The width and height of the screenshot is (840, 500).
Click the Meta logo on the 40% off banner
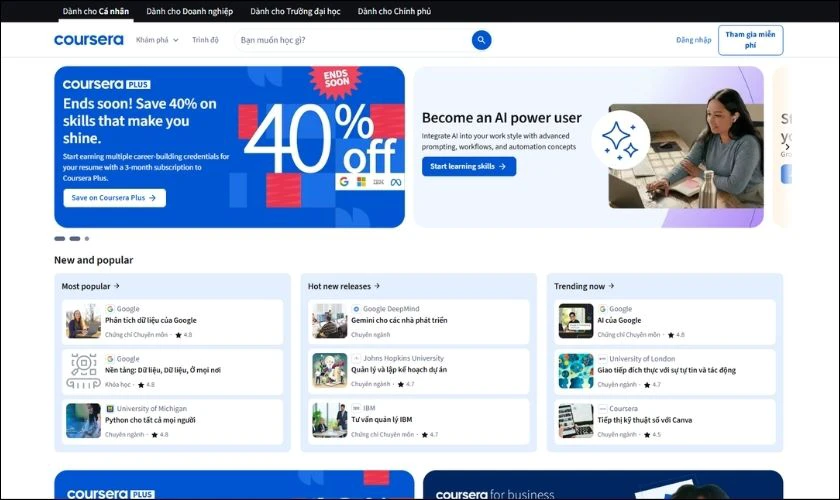click(x=396, y=182)
